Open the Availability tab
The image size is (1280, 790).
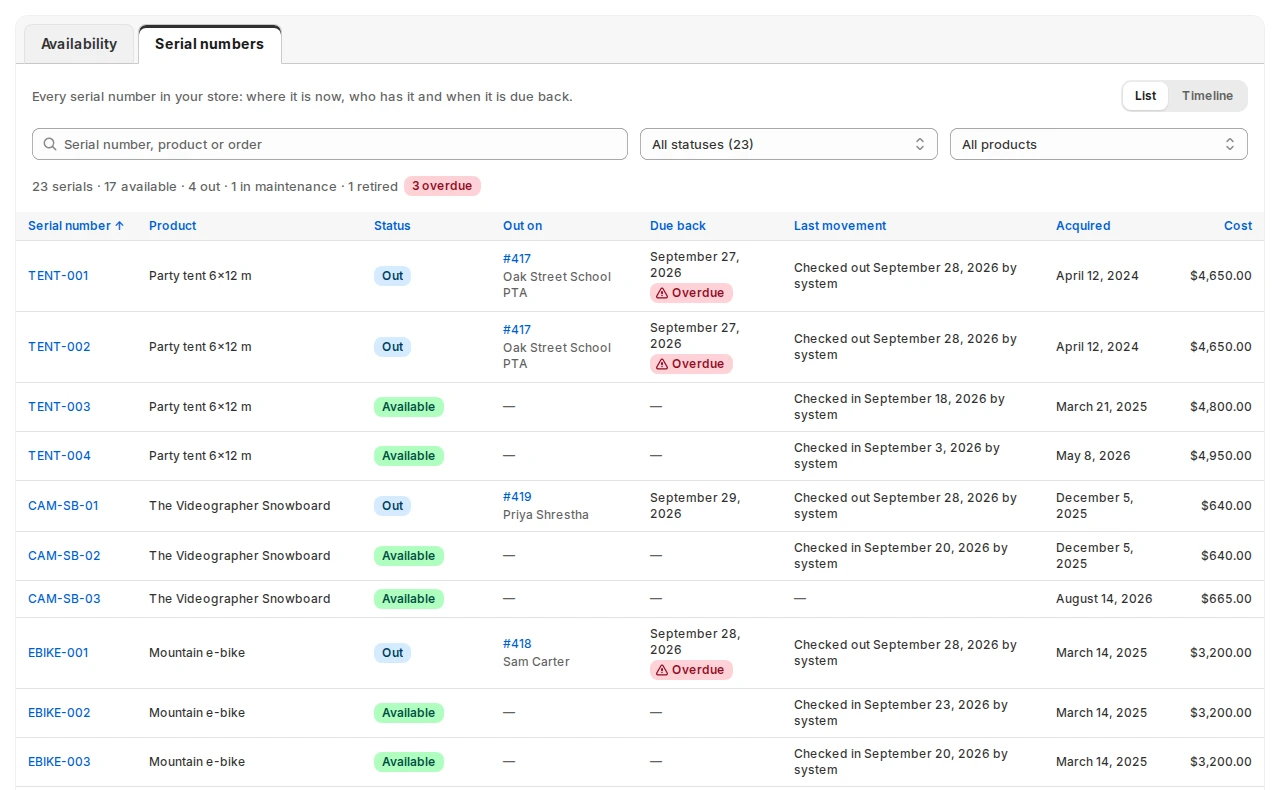pyautogui.click(x=79, y=44)
